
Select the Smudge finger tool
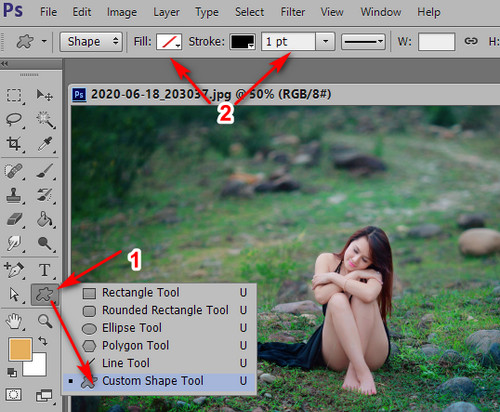tap(14, 244)
